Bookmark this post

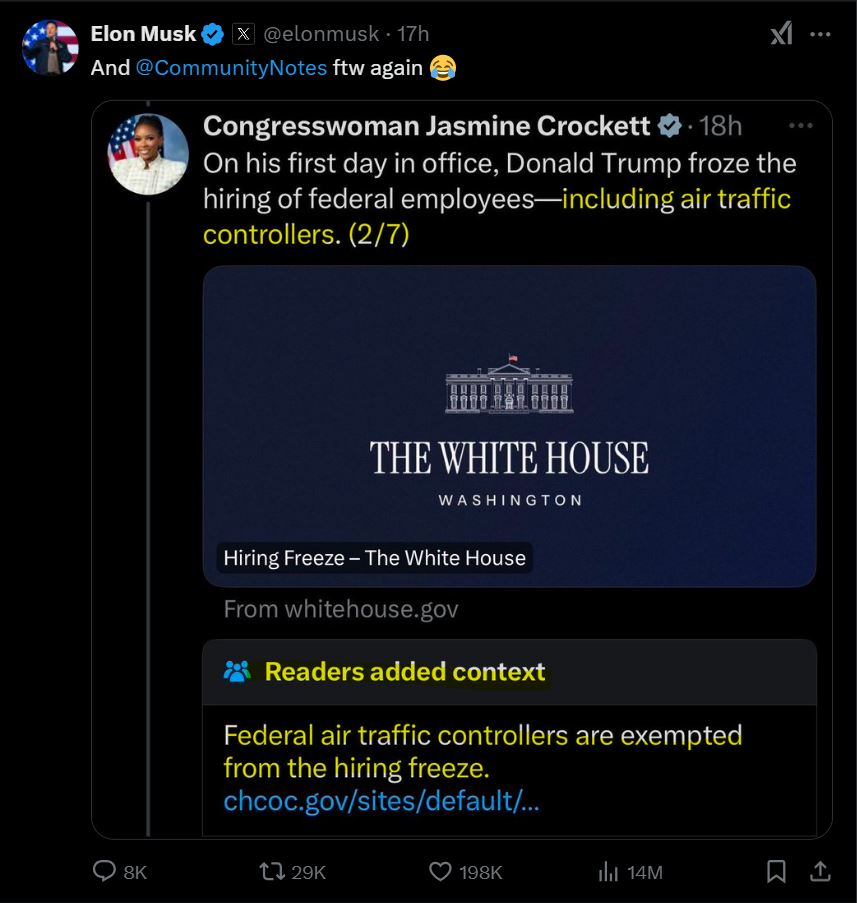pyautogui.click(x=776, y=872)
